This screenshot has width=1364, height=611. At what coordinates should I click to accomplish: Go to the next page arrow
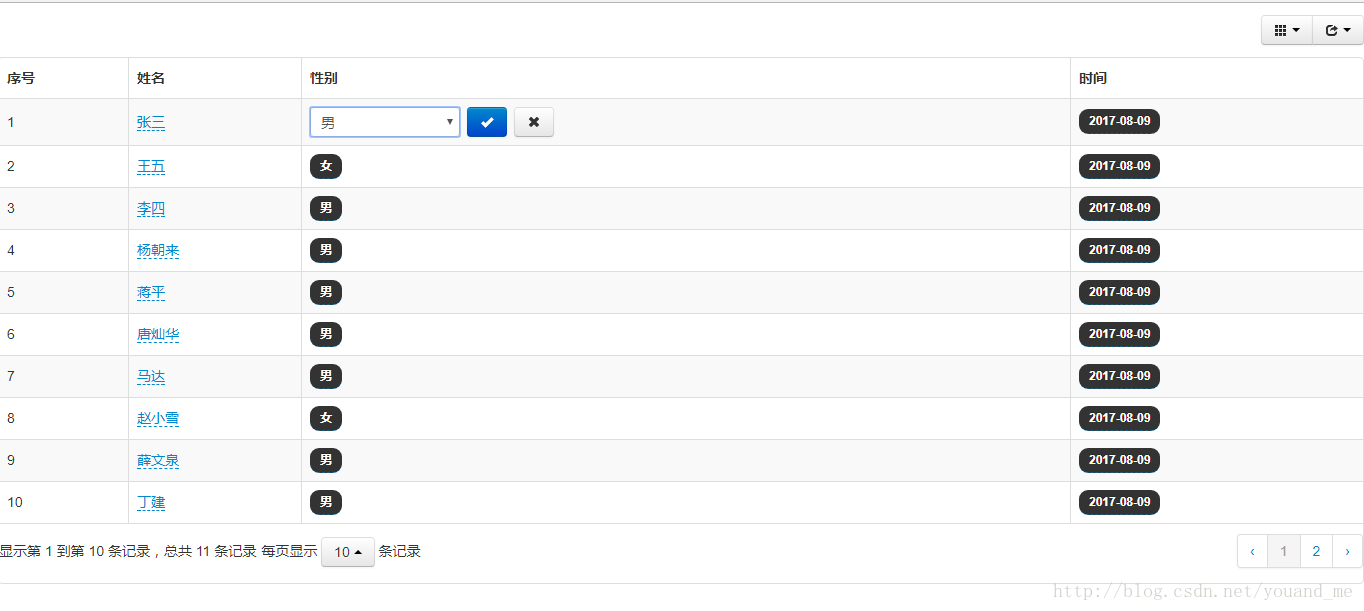click(1347, 551)
